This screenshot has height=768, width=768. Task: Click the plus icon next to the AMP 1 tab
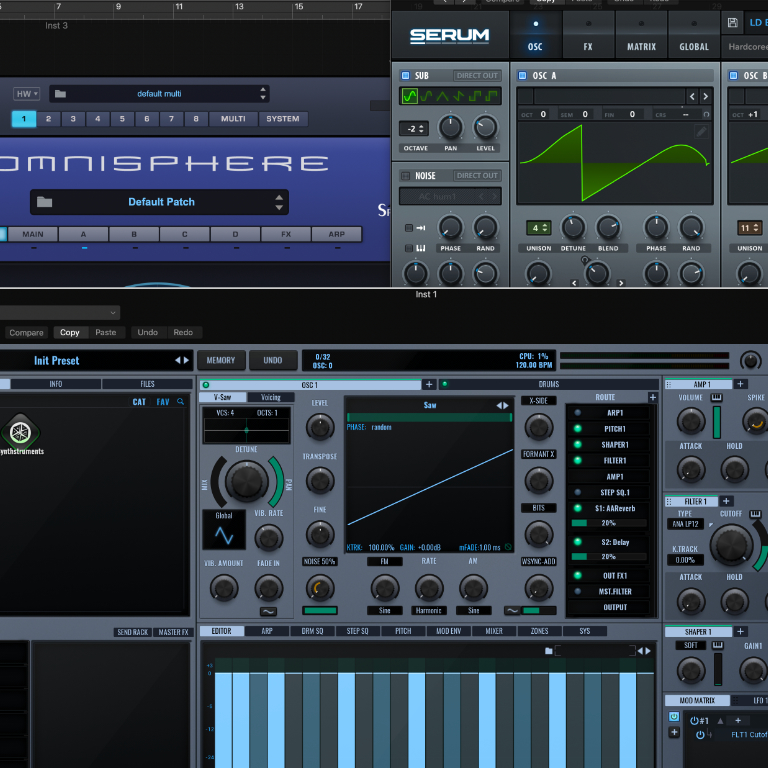pyautogui.click(x=740, y=384)
